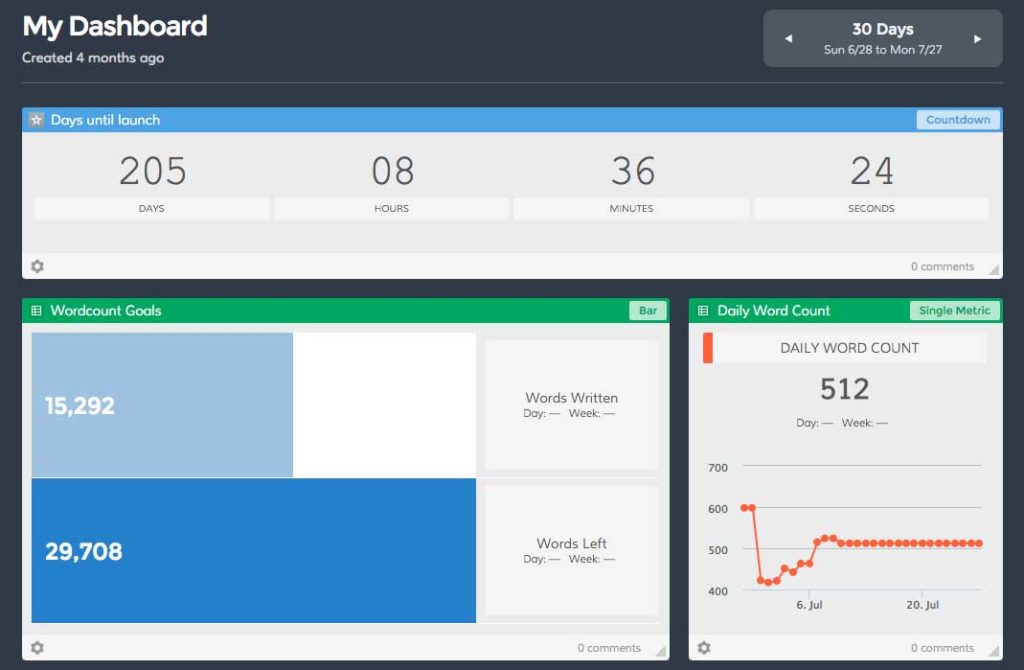Click the Bar widget type badge
Image resolution: width=1024 pixels, height=670 pixels.
pos(648,311)
